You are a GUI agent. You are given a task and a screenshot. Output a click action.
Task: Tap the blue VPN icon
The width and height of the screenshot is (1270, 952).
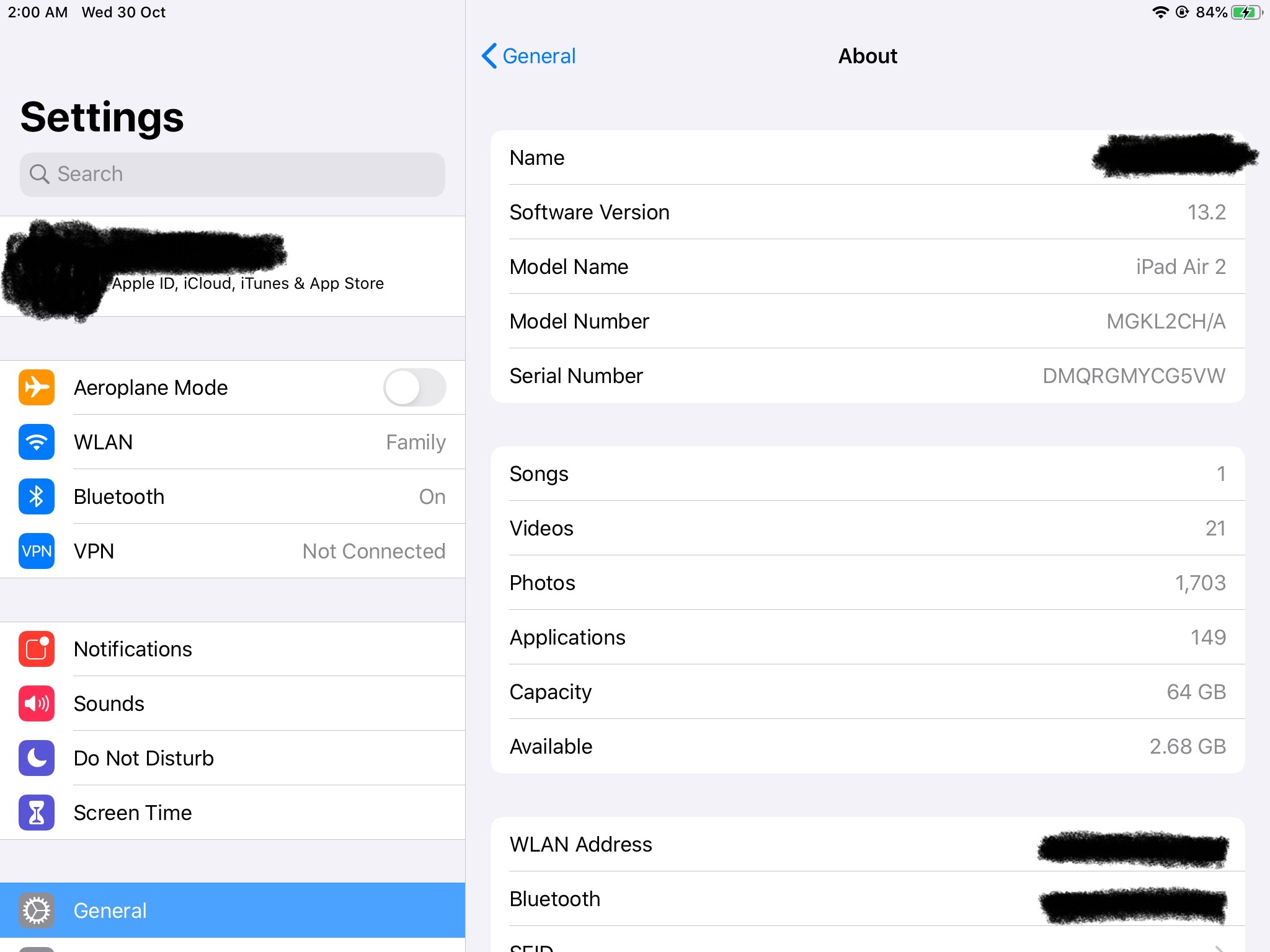(37, 551)
